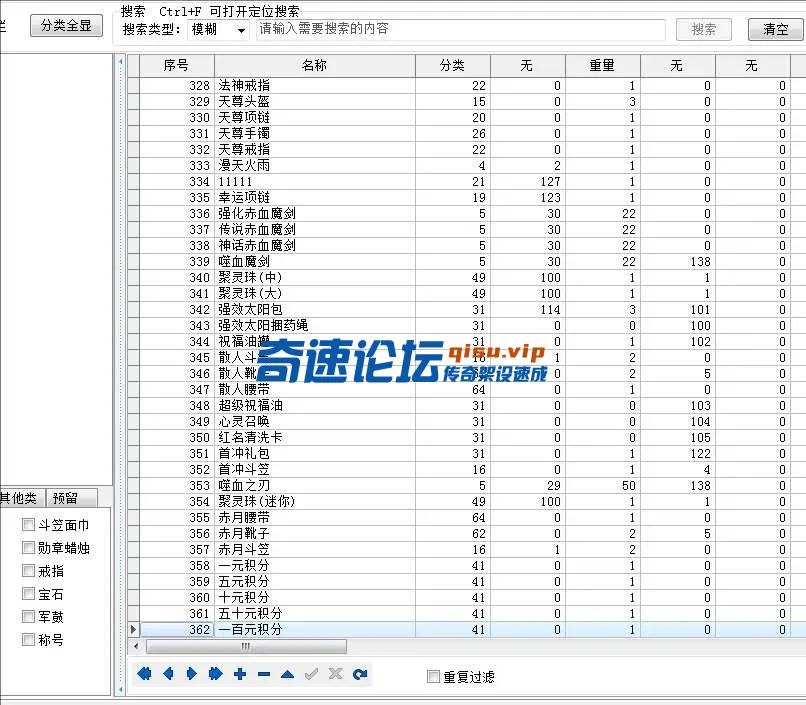Sort by the 序号 column header
This screenshot has height=705, width=806.
[176, 65]
